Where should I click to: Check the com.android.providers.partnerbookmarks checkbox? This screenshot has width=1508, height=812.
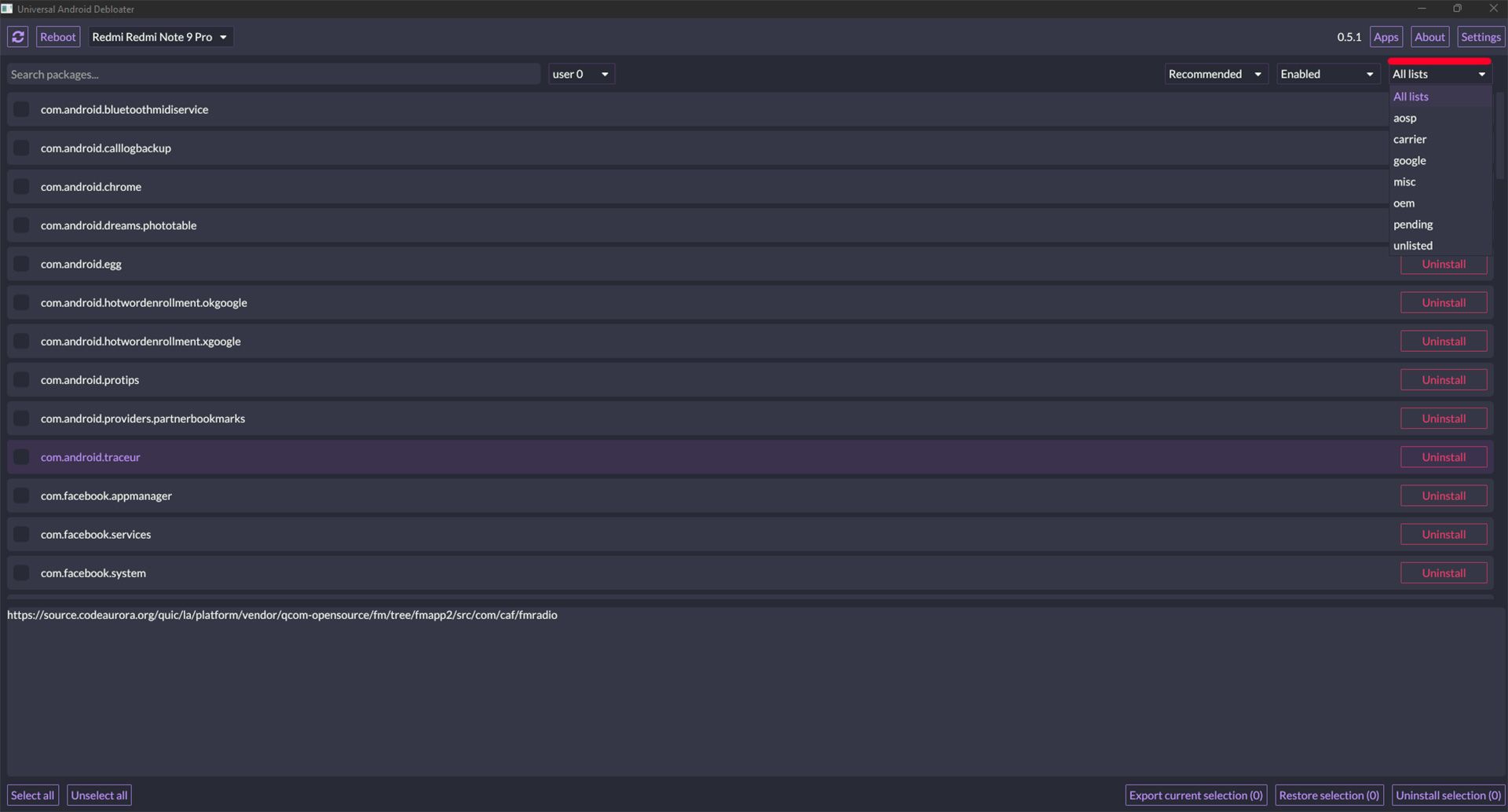click(21, 418)
